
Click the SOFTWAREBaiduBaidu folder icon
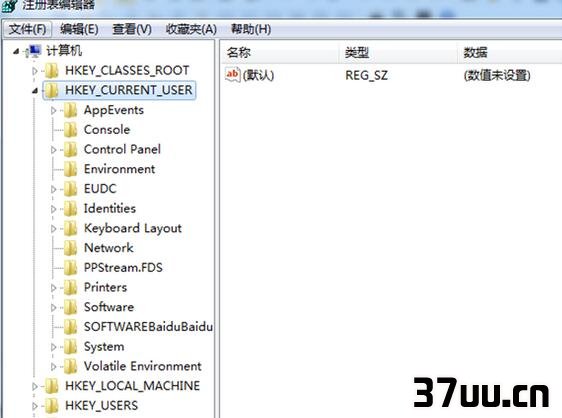(71, 327)
